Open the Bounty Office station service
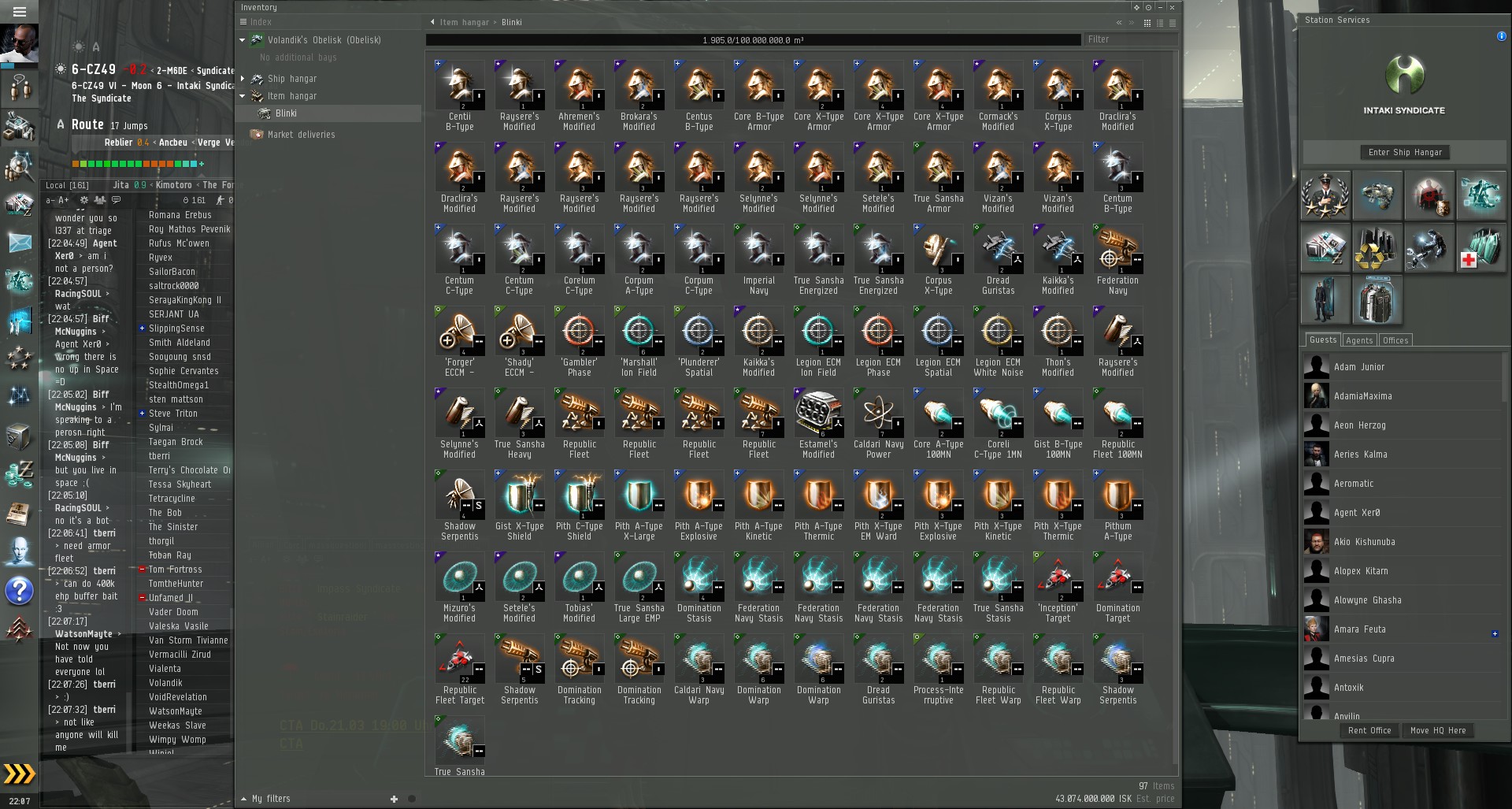This screenshot has height=809, width=1512. click(x=1429, y=195)
